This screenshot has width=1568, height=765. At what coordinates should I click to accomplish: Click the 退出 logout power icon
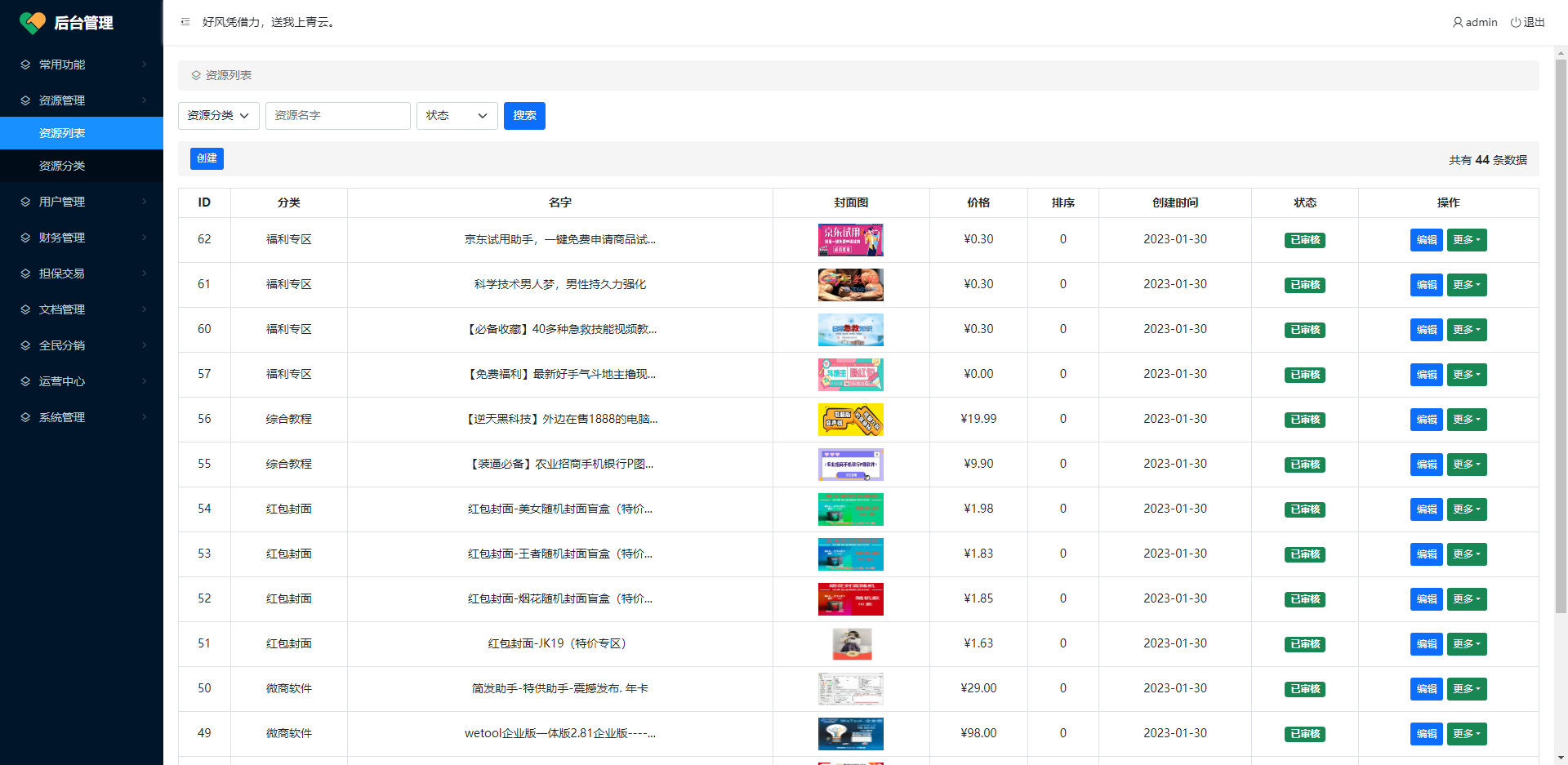click(1515, 22)
